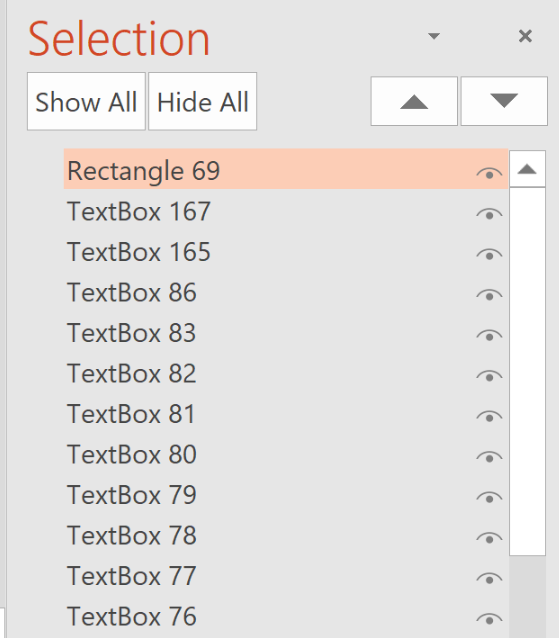
Task: Hide TextBox 86 using eye icon
Action: click(x=489, y=295)
